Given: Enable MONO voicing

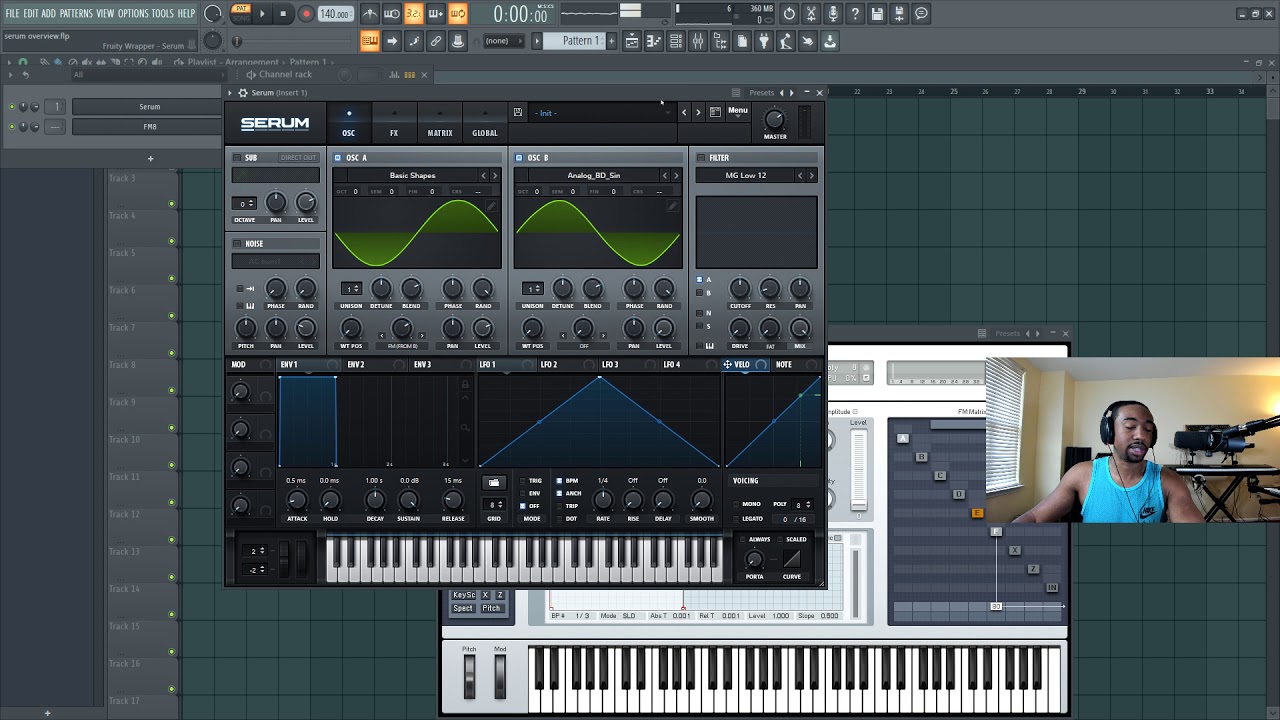Looking at the screenshot, I should pyautogui.click(x=736, y=504).
